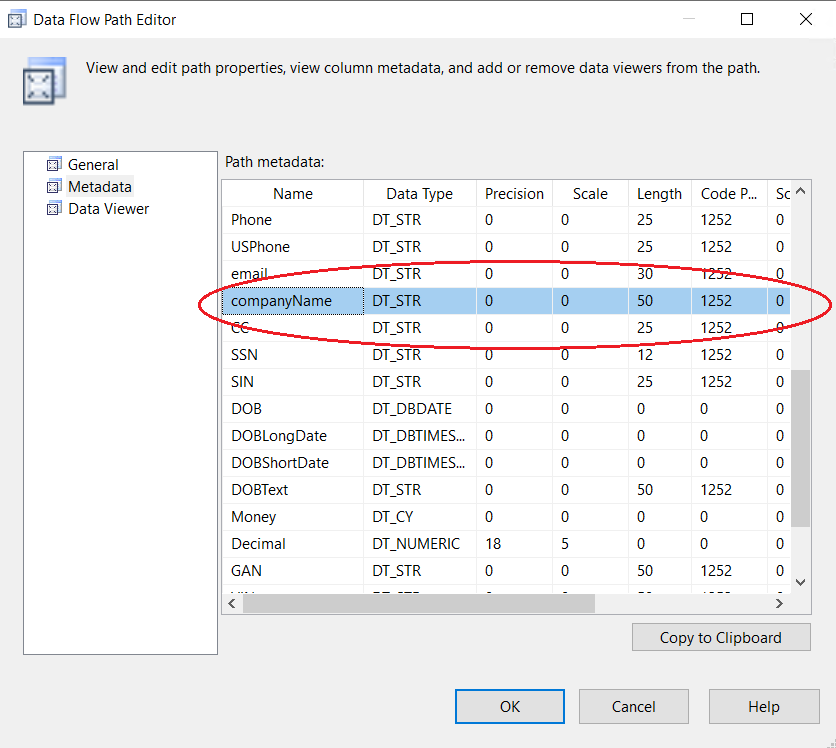Click the horizontal scrollbar left arrow
This screenshot has width=836, height=748.
(232, 603)
